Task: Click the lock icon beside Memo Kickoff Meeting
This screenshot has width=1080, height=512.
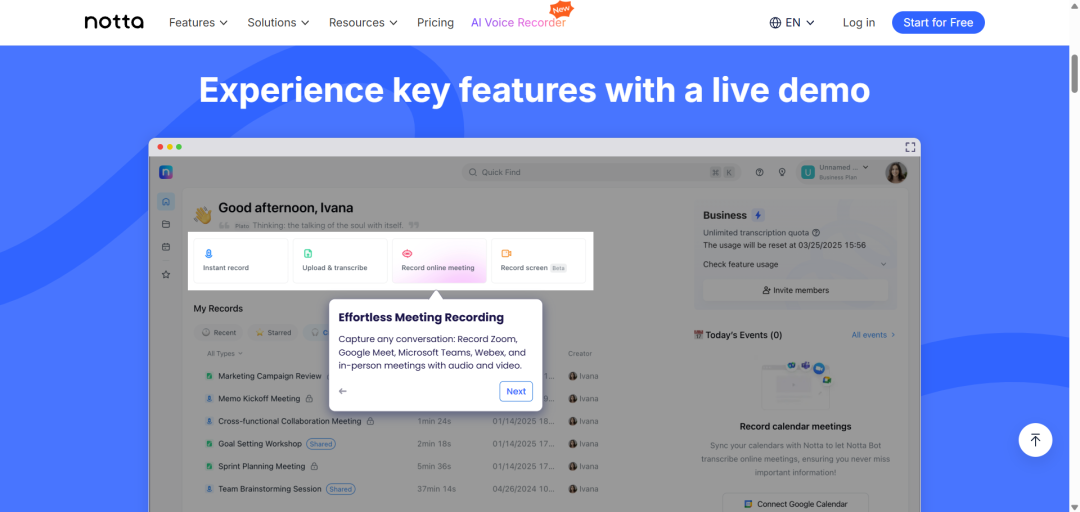Action: 309,398
